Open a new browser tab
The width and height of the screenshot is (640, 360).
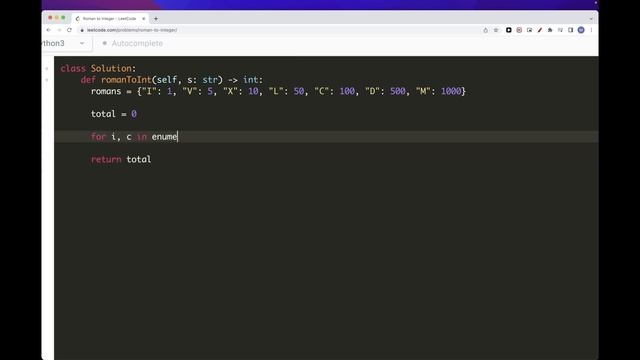coord(156,19)
